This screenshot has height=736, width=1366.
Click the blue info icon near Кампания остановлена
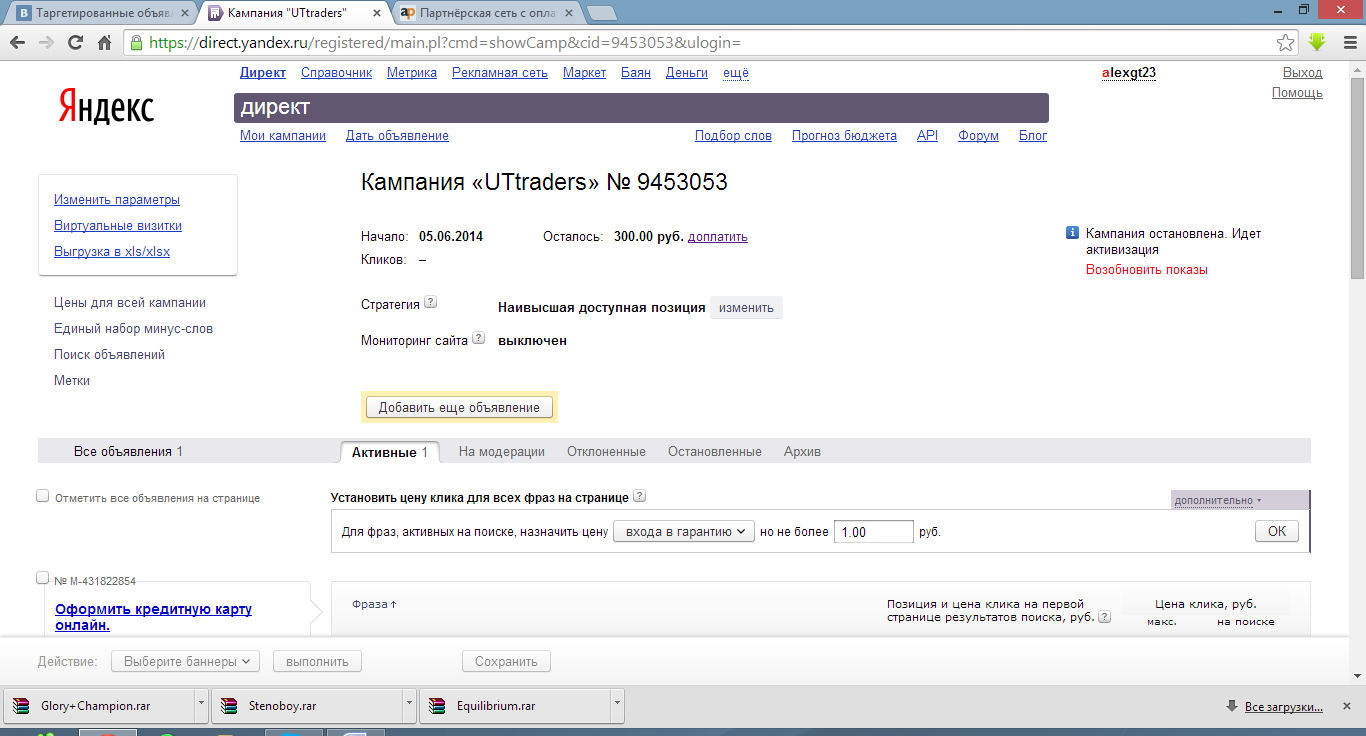pos(1072,233)
